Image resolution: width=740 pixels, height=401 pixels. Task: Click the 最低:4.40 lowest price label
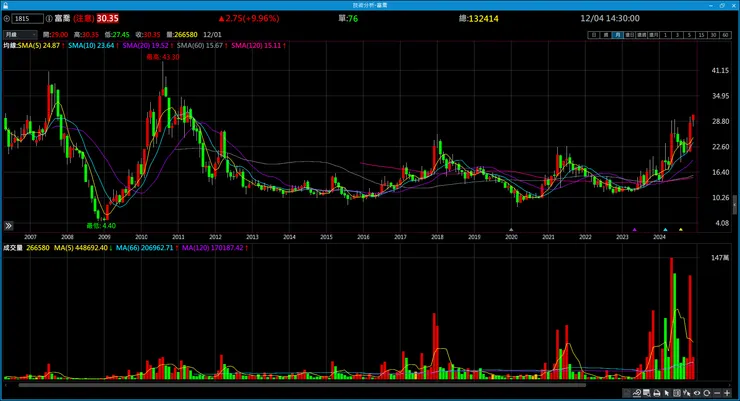click(x=101, y=226)
